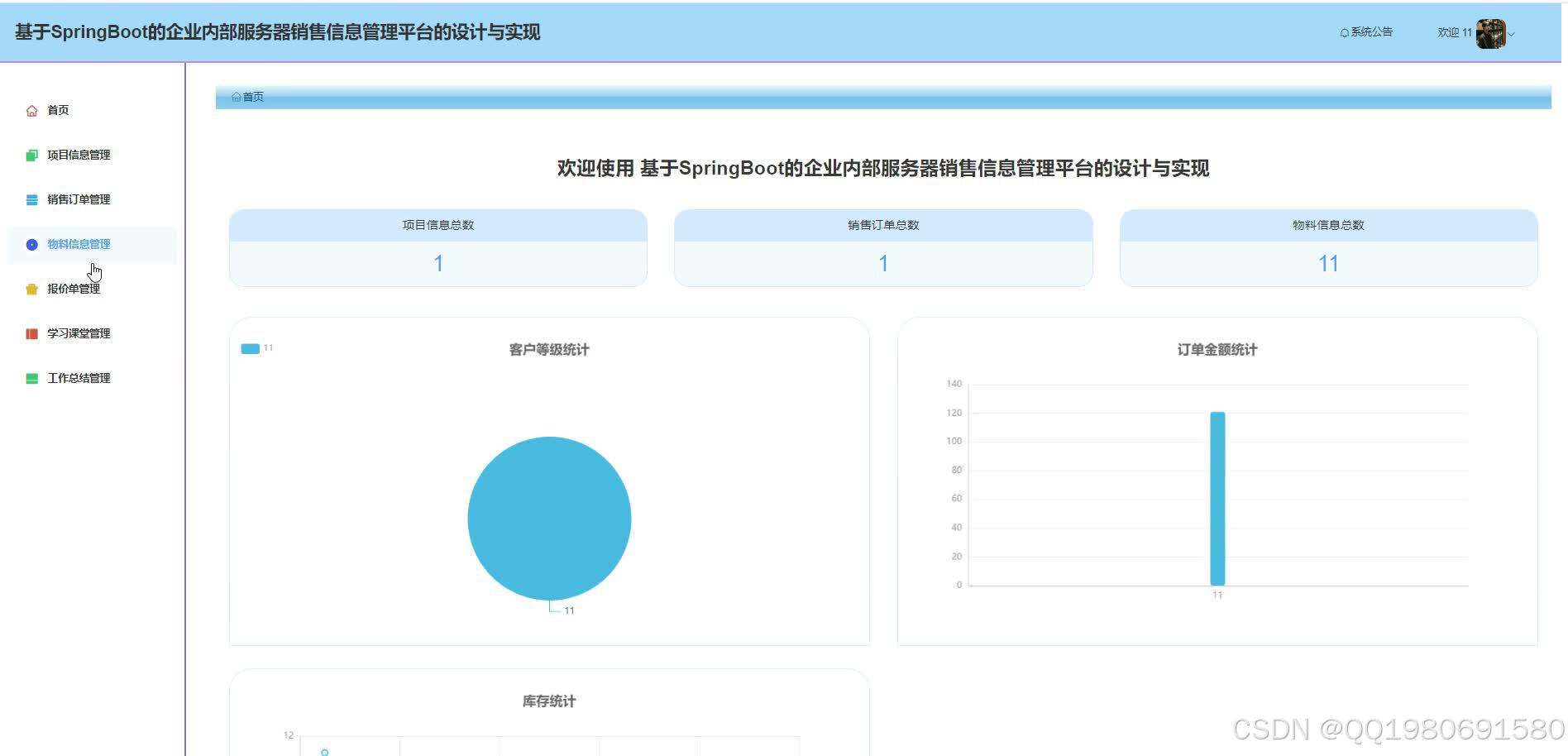Open the 物料信息管理 menu entry

click(x=79, y=244)
